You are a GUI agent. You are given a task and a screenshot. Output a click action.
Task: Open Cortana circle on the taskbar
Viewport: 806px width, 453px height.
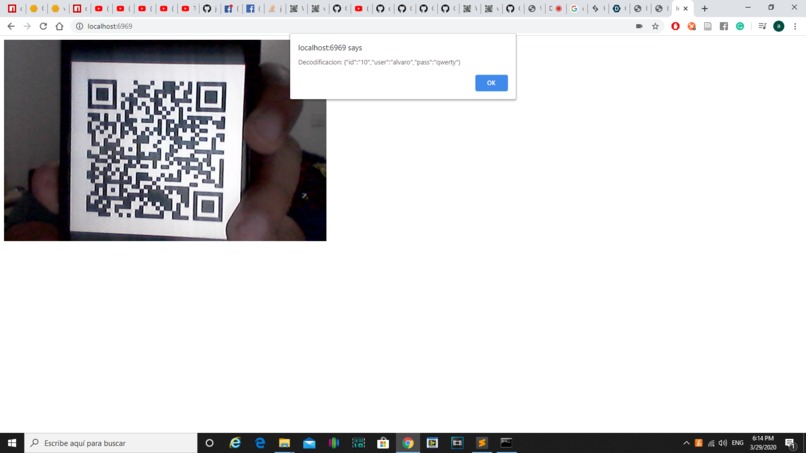tap(209, 443)
